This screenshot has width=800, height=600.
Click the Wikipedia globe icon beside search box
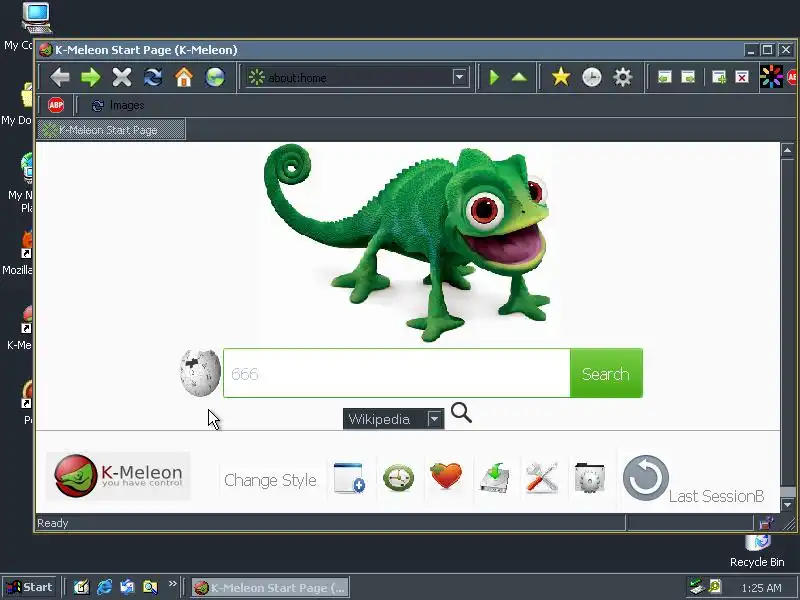(200, 373)
